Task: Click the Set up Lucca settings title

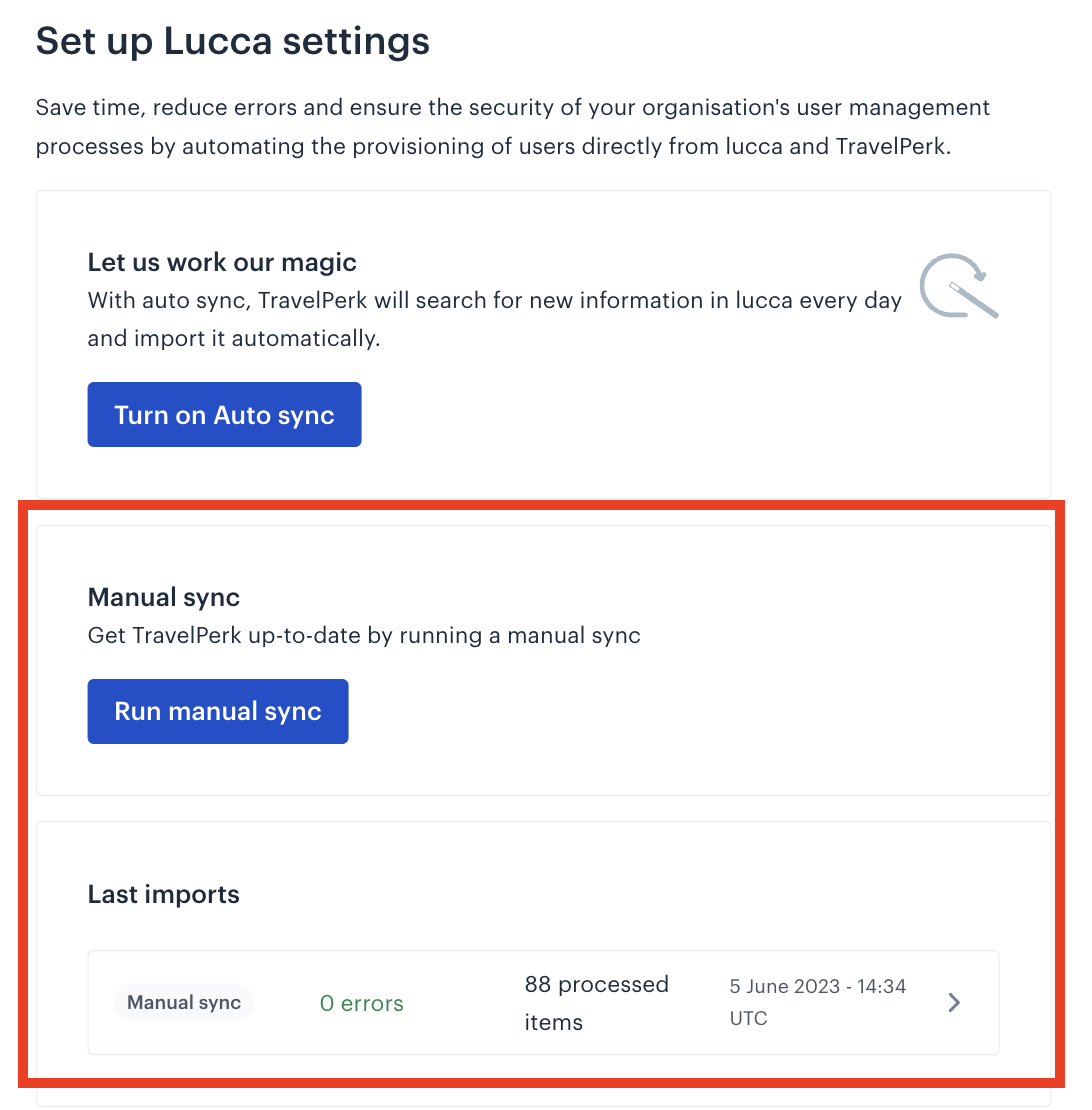Action: pyautogui.click(x=233, y=41)
